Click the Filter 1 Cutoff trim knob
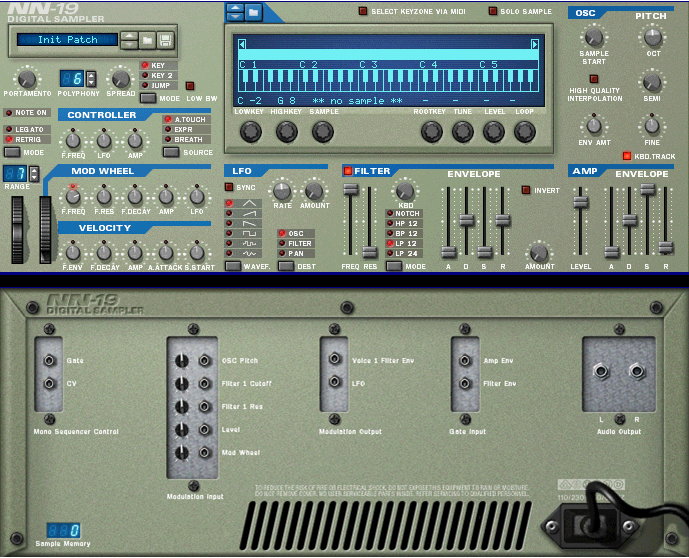 click(181, 384)
